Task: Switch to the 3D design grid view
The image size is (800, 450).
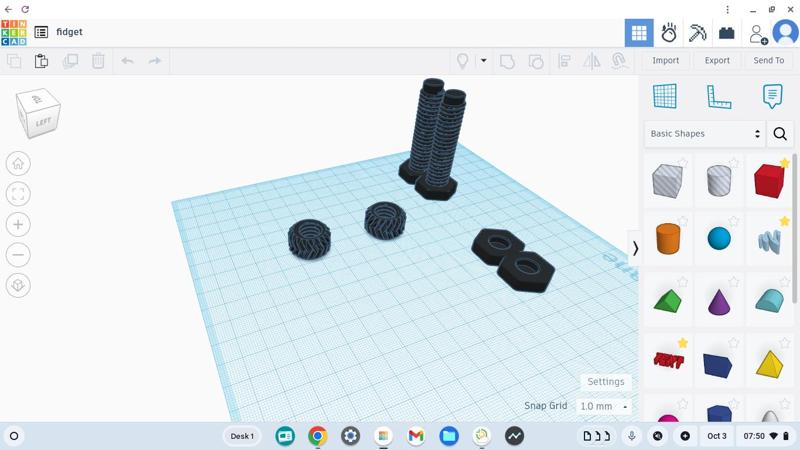Action: tap(639, 33)
